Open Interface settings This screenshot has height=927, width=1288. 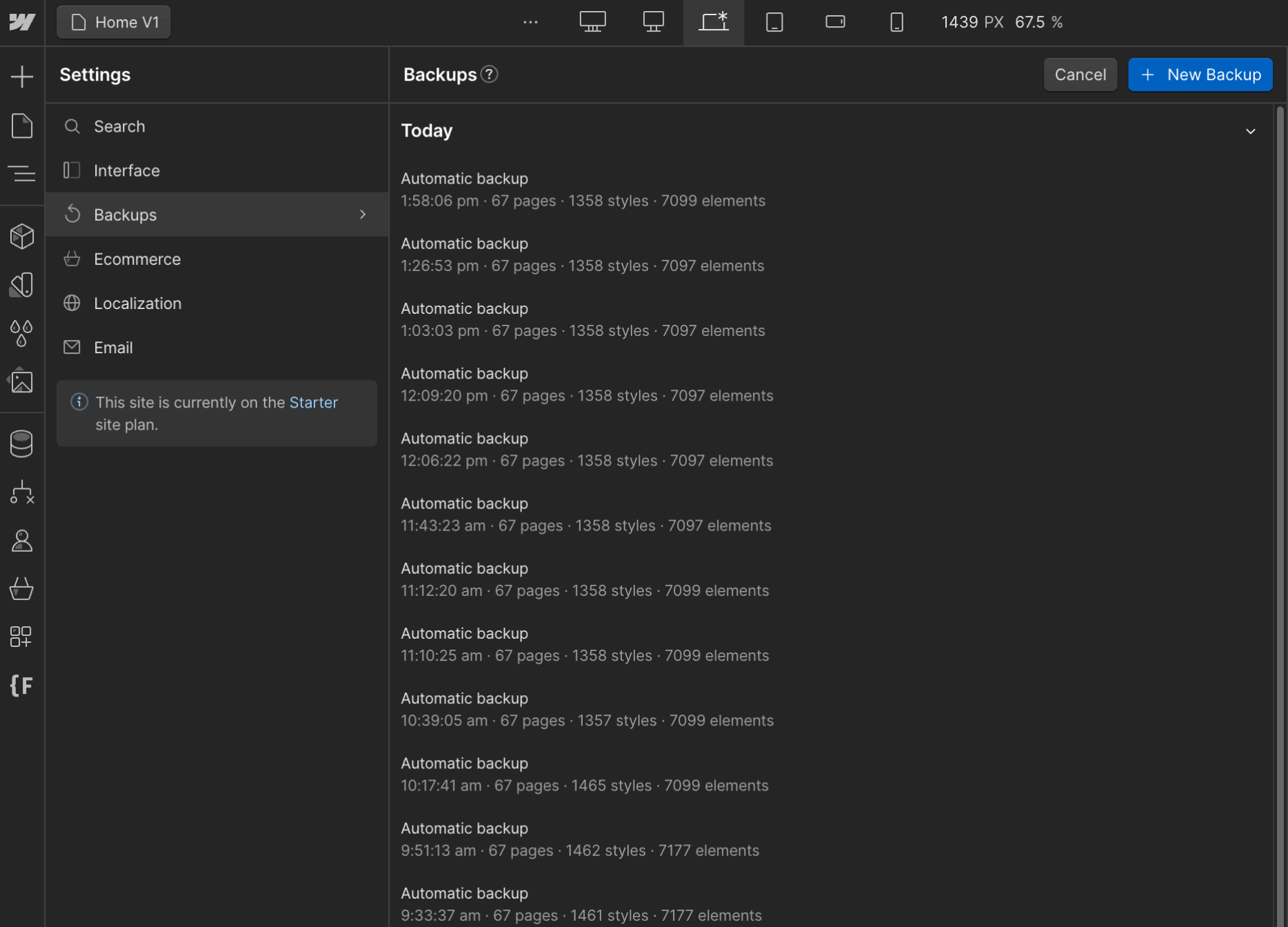point(127,170)
